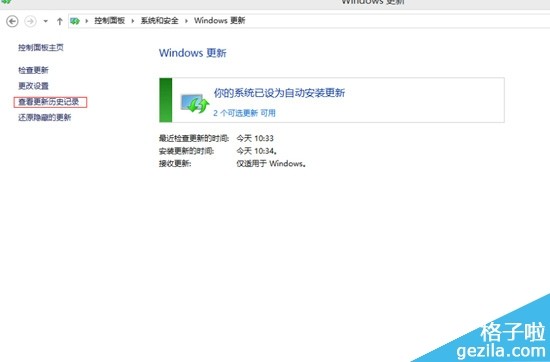Click the 仅适用于 Windows text
Viewport: 550px width, 362px height.
coord(271,163)
